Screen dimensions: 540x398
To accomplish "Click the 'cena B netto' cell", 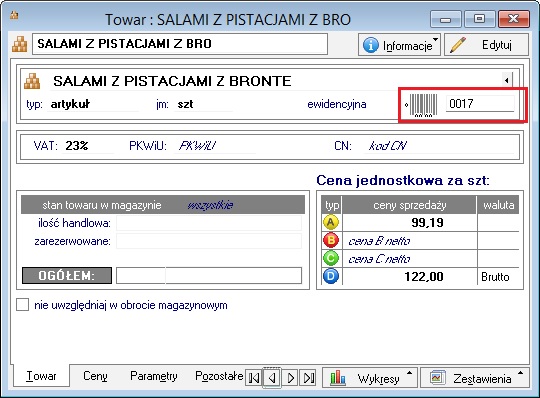I will pos(410,241).
